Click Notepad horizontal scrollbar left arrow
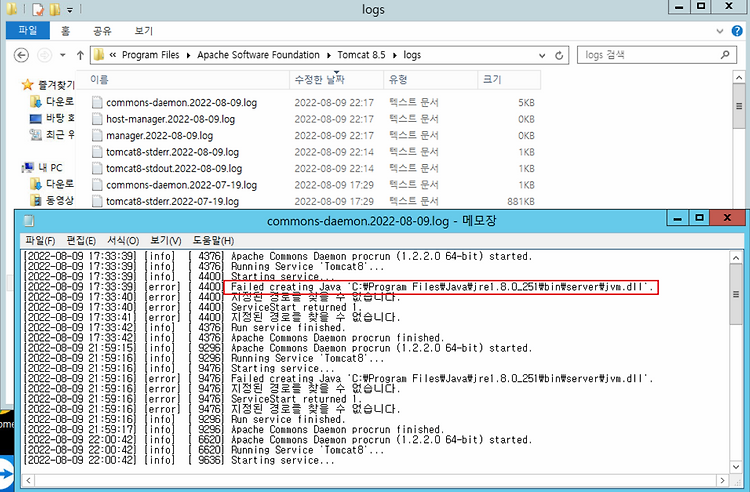This screenshot has height=492, width=750. 29,480
